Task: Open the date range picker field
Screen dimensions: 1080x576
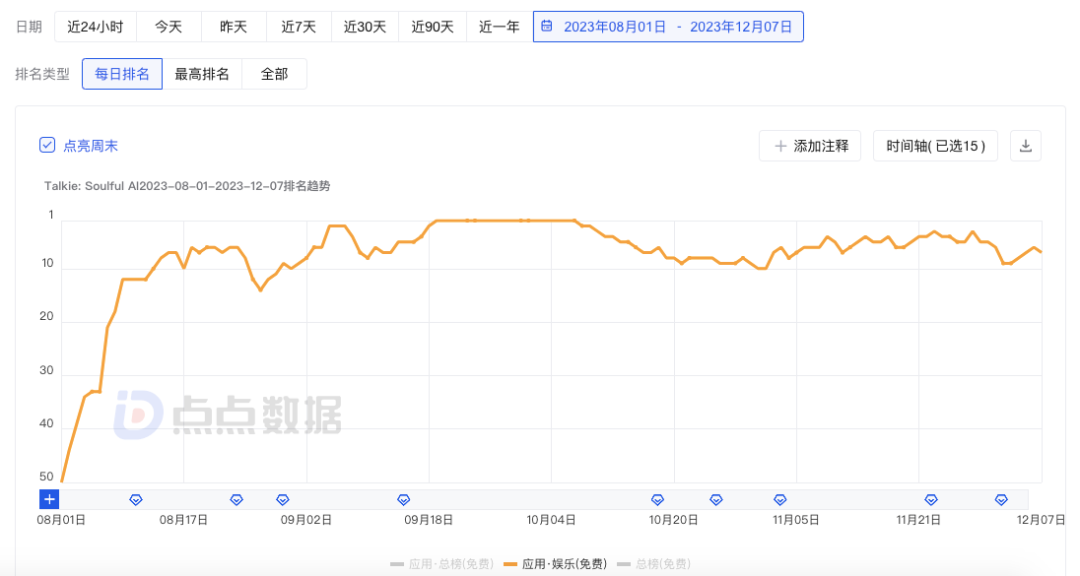Action: pyautogui.click(x=668, y=27)
